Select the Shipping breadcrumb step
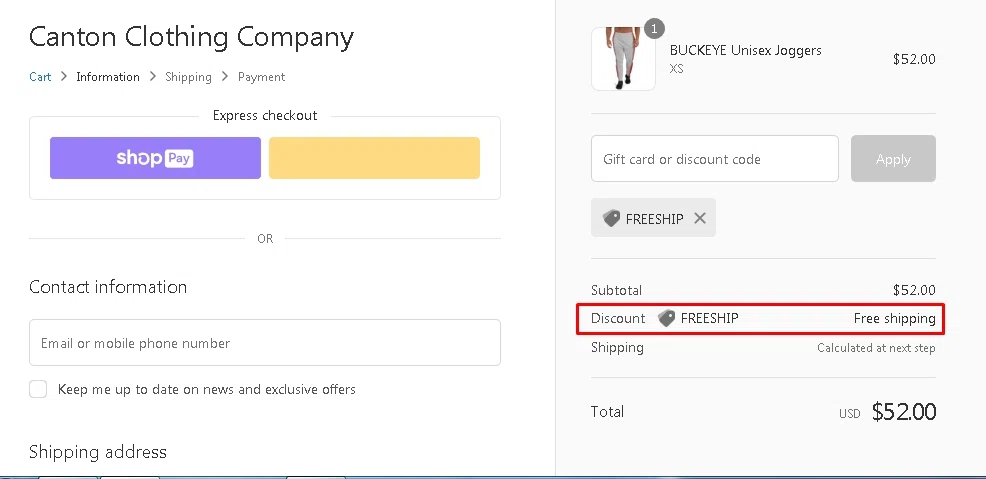Viewport: 986px width, 479px height. (x=188, y=77)
